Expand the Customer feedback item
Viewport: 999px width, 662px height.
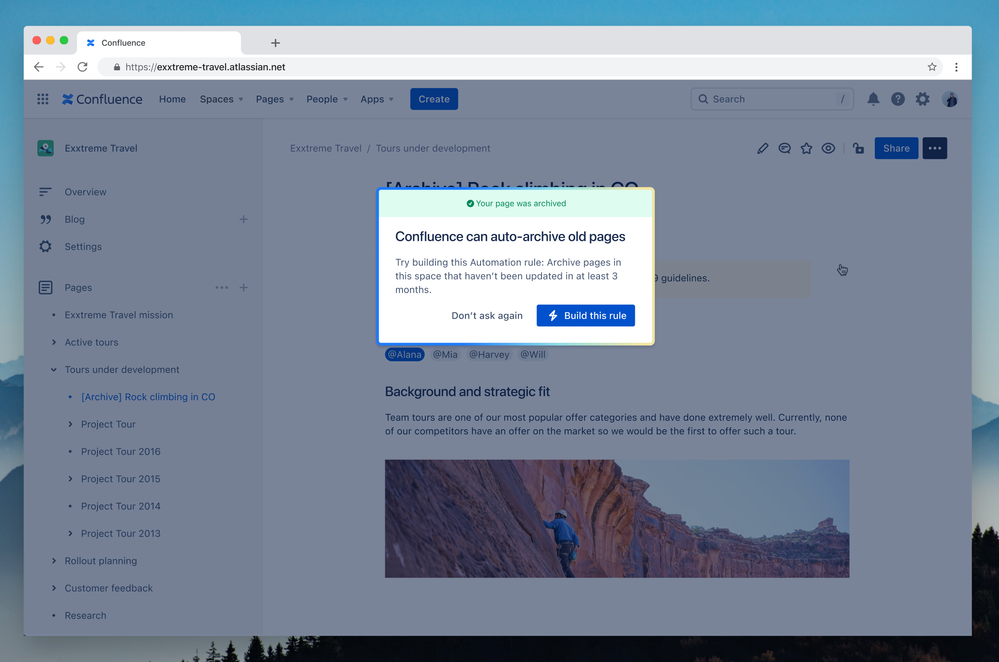54,588
